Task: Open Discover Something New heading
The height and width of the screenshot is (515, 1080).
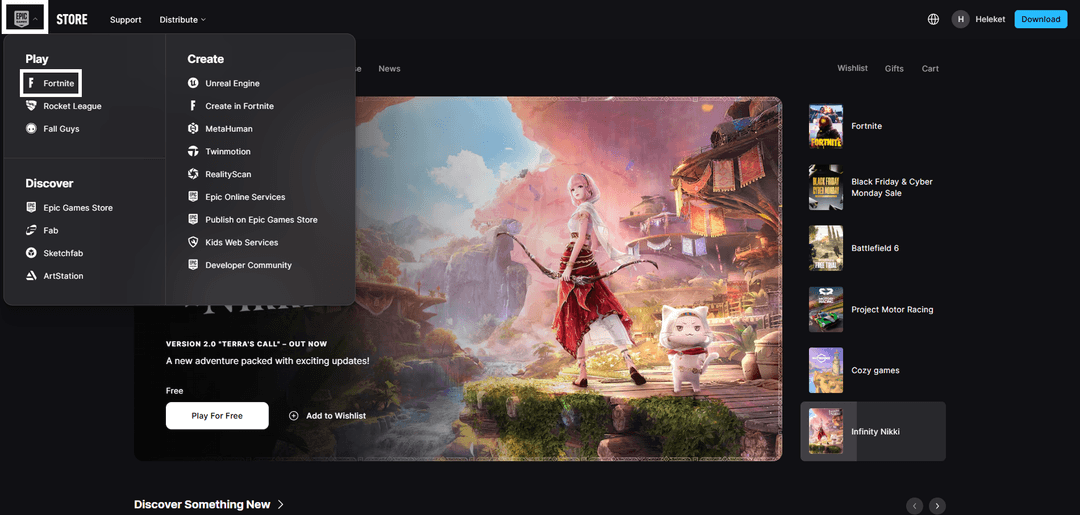Action: point(202,505)
